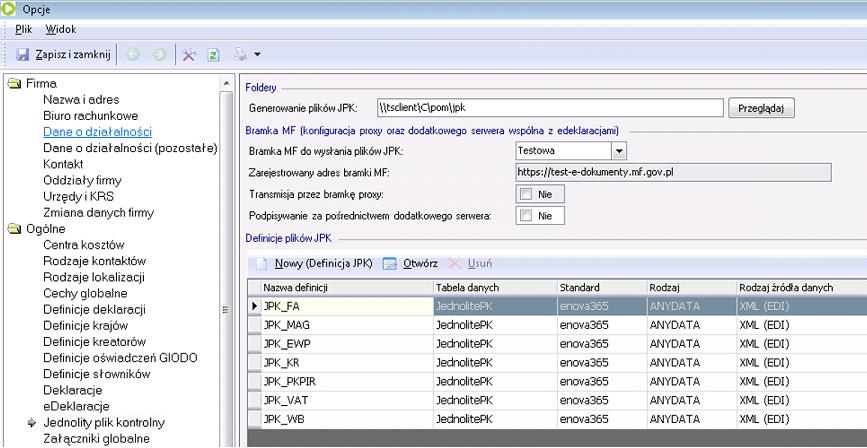Select the JPK_EWP definition row
867x448 pixels.
tap(557, 344)
